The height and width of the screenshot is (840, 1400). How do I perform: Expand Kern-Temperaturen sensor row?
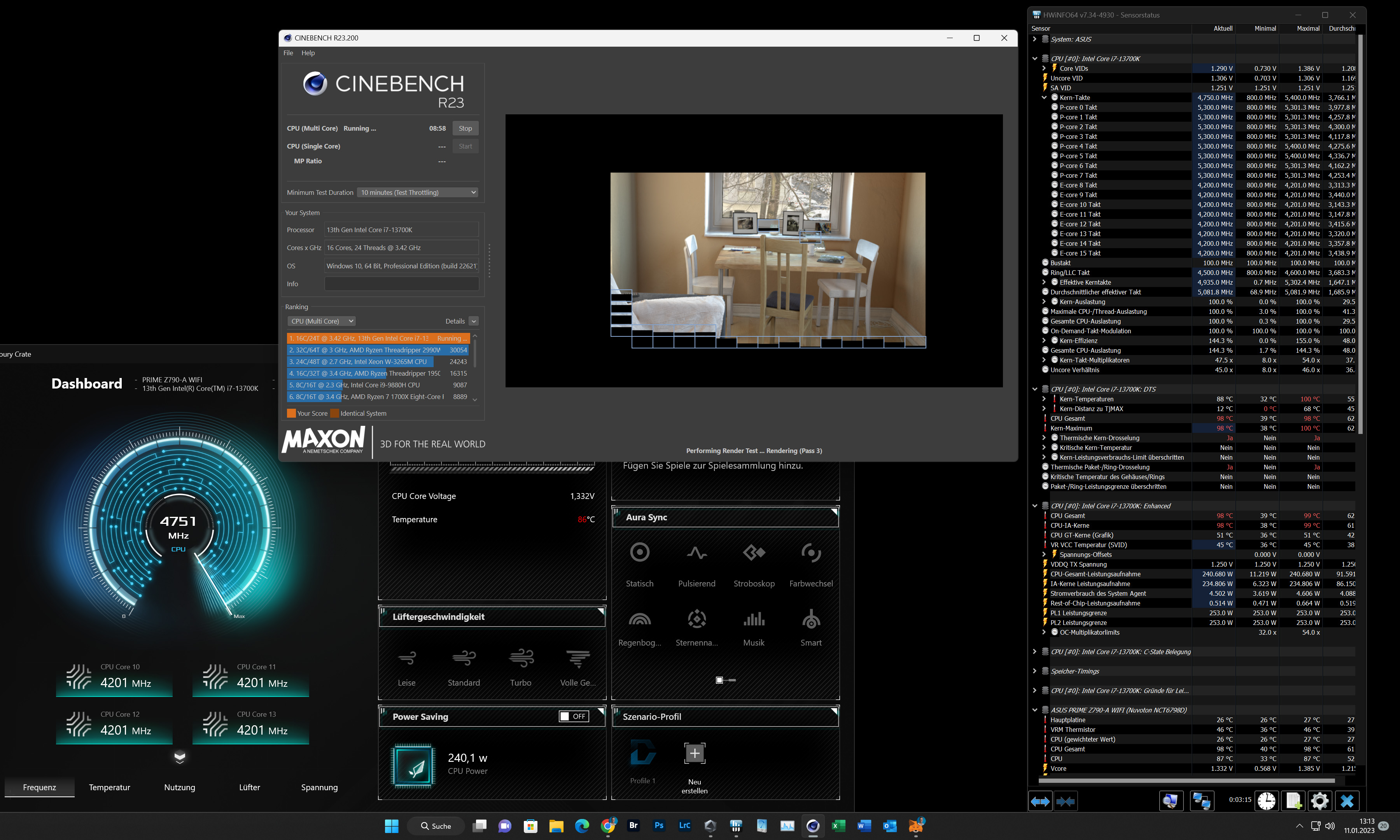pyautogui.click(x=1044, y=399)
